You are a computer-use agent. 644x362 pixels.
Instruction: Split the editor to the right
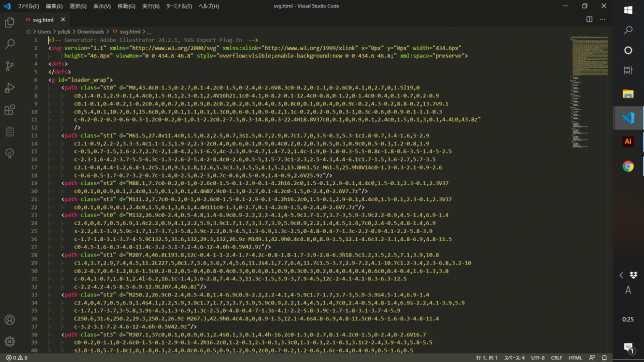pos(589,19)
